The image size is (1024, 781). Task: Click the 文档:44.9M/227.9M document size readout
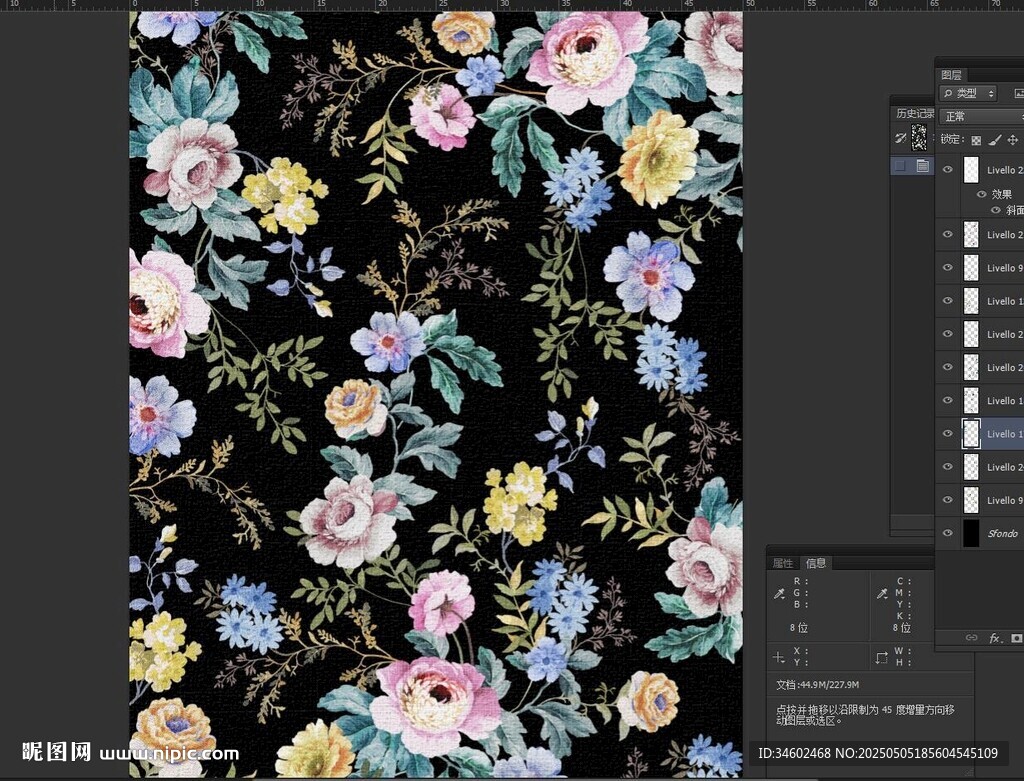(x=818, y=684)
